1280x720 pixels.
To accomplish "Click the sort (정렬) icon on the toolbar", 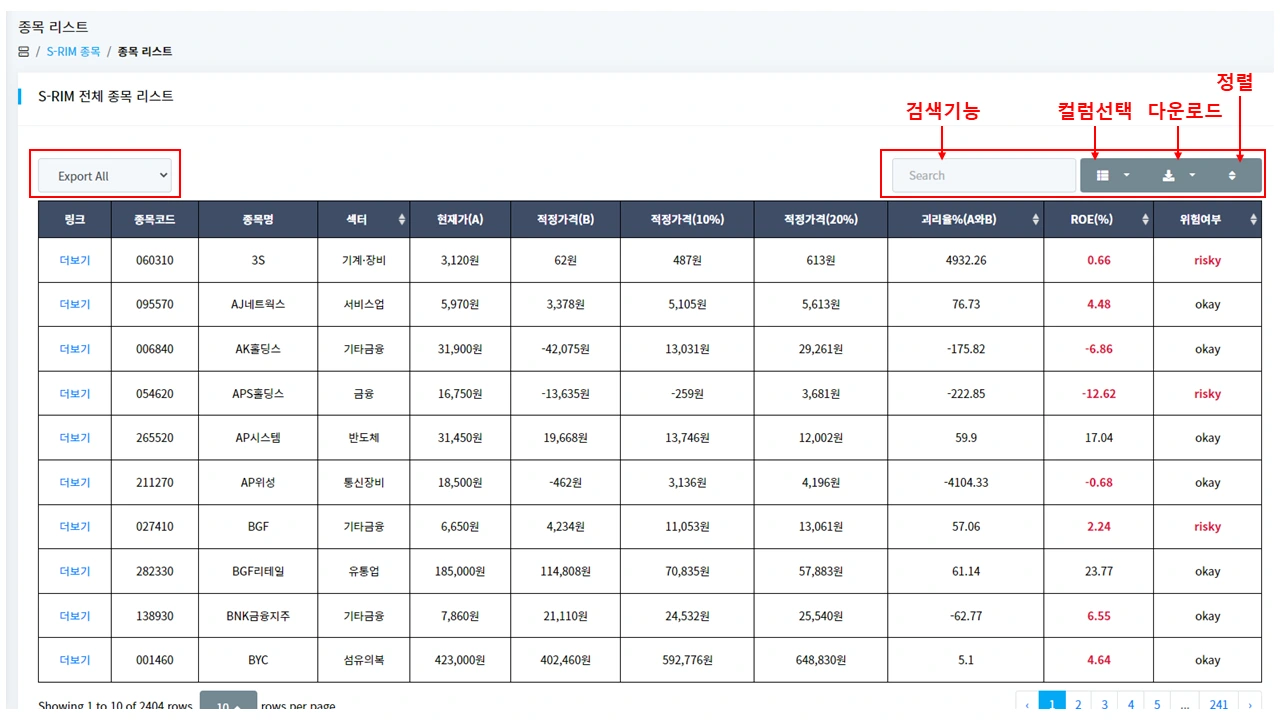I will (x=1231, y=175).
